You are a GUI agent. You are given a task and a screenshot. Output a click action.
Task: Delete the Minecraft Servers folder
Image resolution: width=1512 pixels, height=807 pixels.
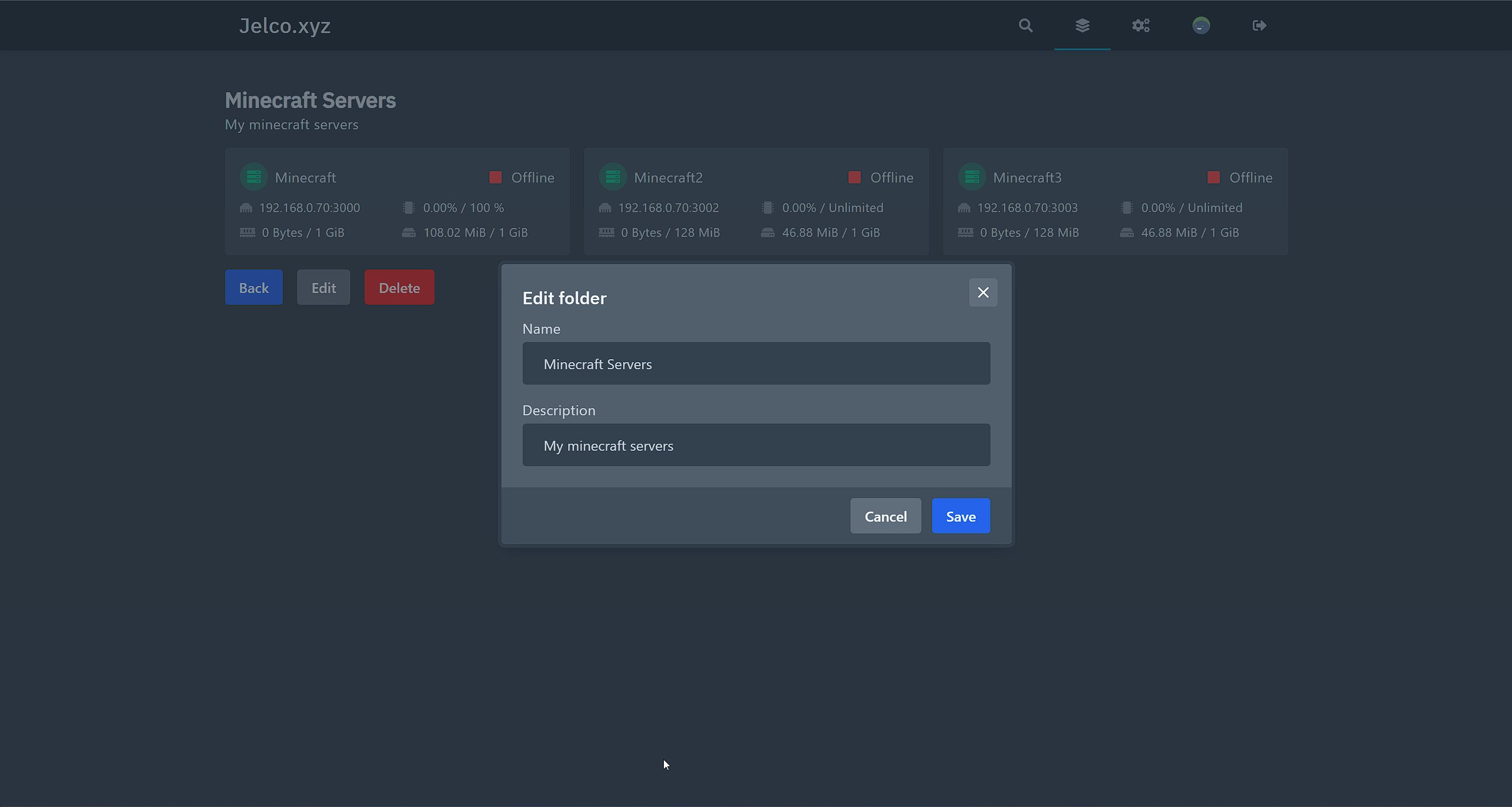pos(399,287)
